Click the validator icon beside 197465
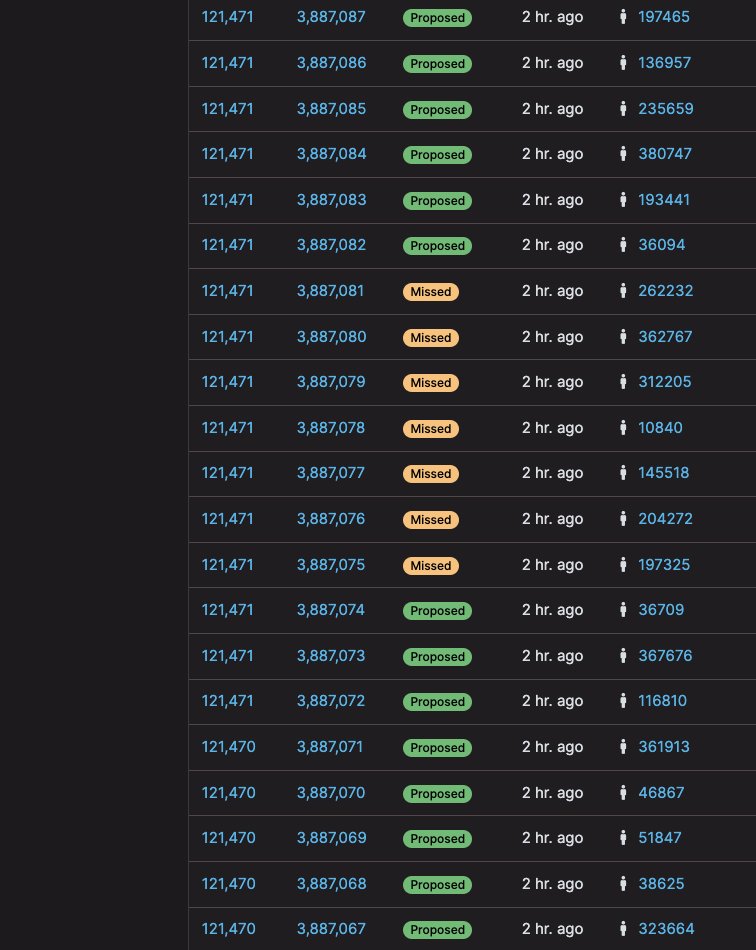 [624, 17]
